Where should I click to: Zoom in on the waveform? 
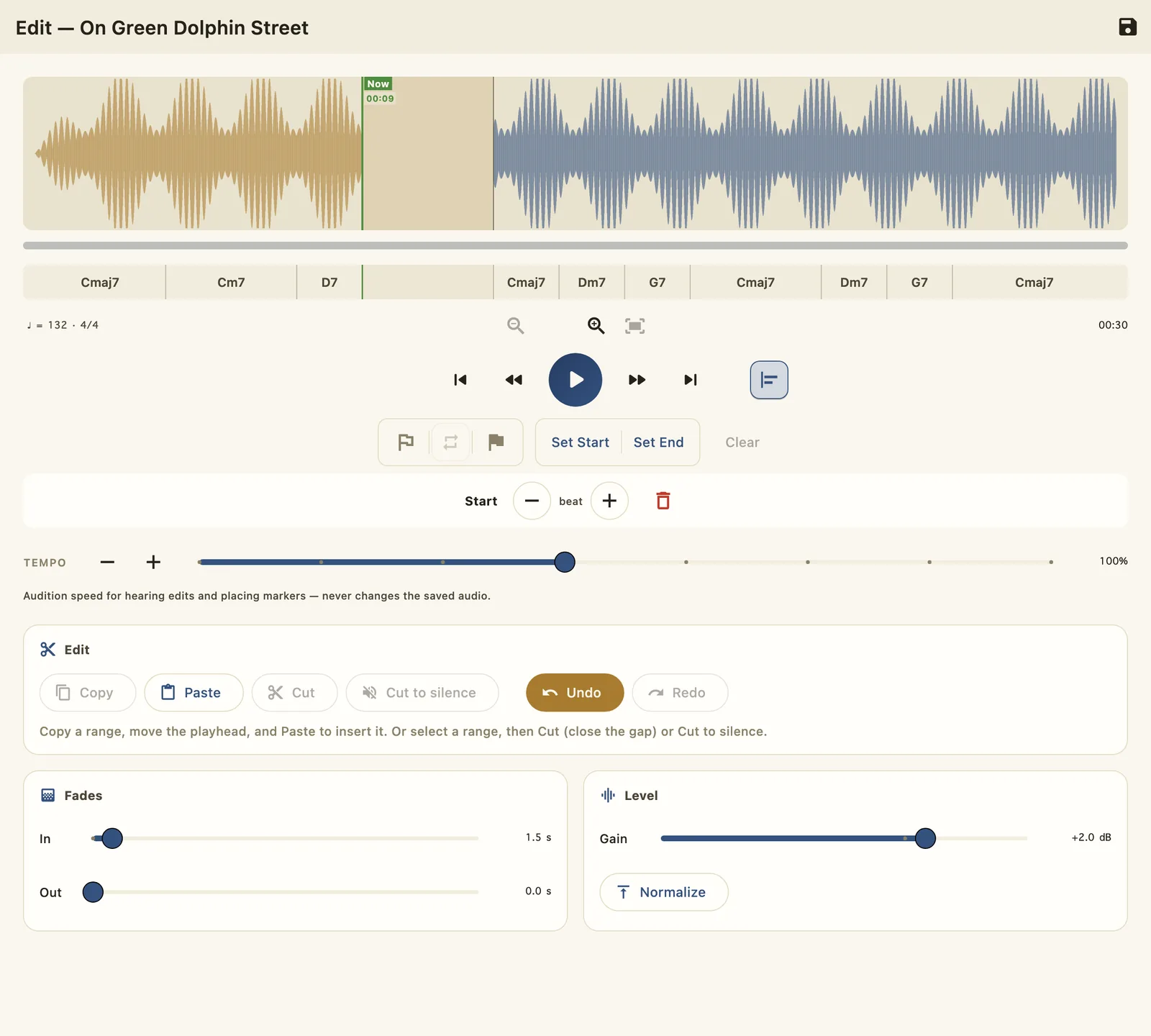596,325
